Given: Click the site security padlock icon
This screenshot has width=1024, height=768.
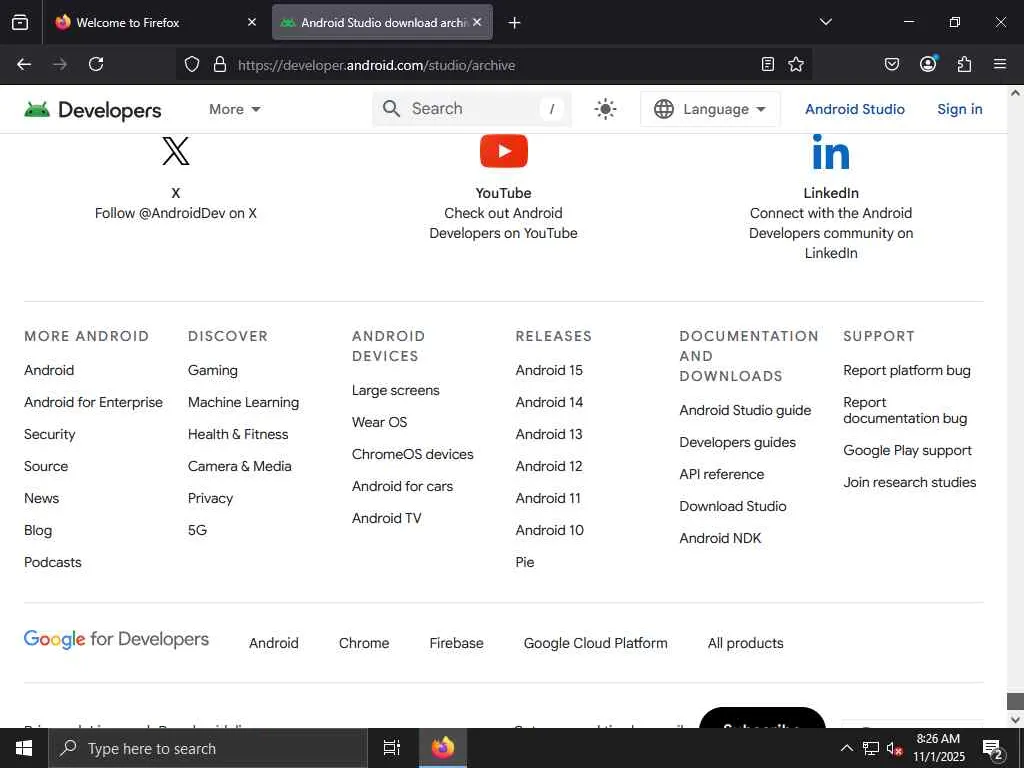Looking at the screenshot, I should tap(220, 64).
